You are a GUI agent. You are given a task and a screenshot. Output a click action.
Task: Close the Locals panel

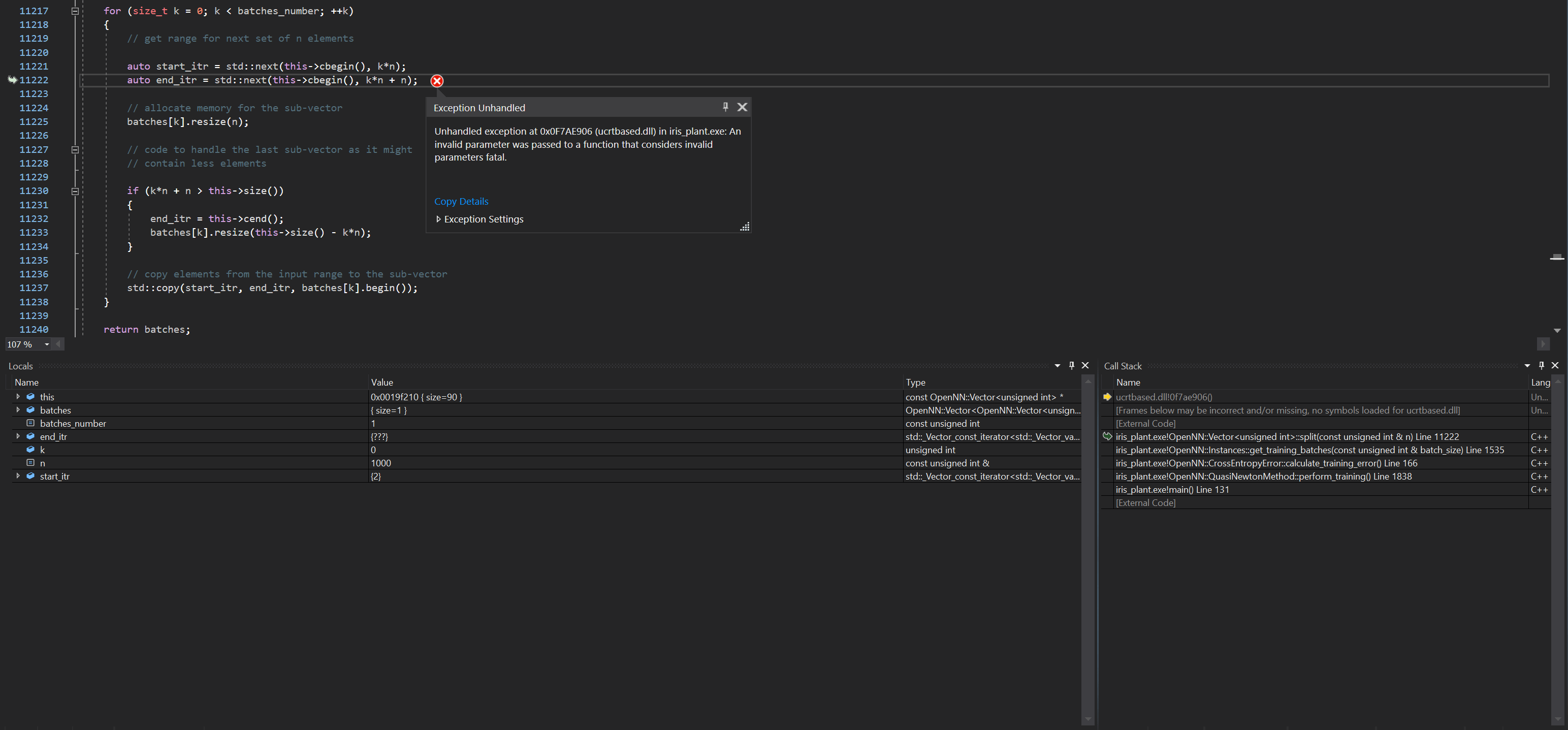(x=1084, y=366)
